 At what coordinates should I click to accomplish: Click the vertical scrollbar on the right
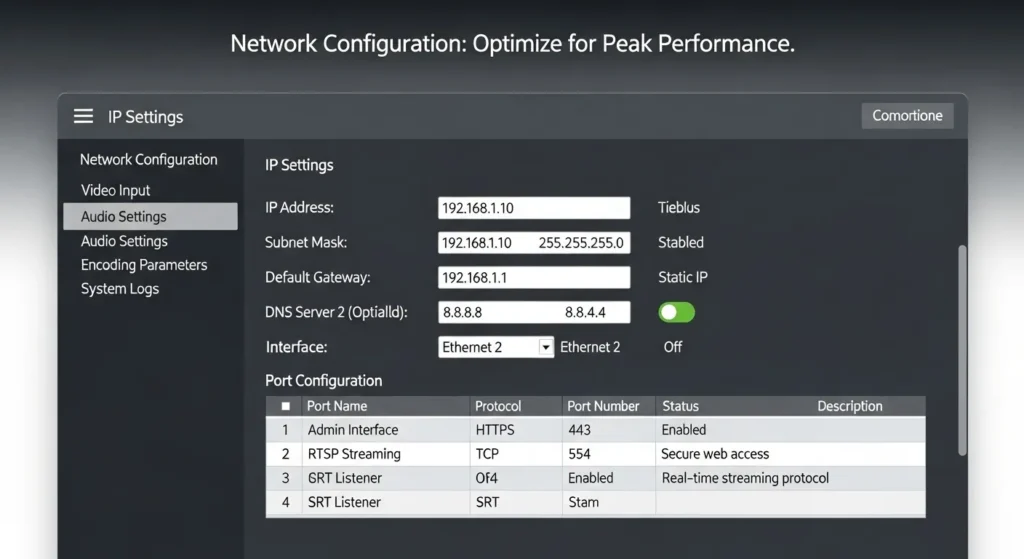[962, 350]
